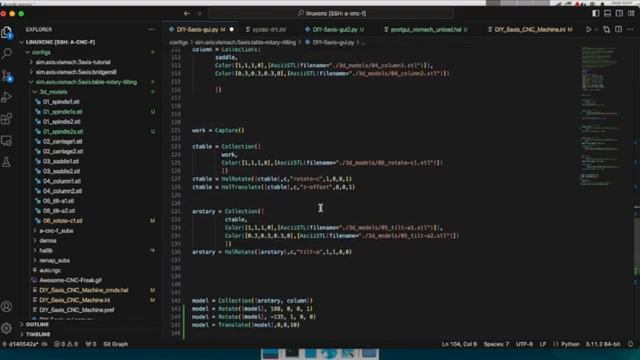Screen dimensions: 640x360
Task: Click the 3.11.2 64-bit interpreter selector
Action: coord(603,344)
